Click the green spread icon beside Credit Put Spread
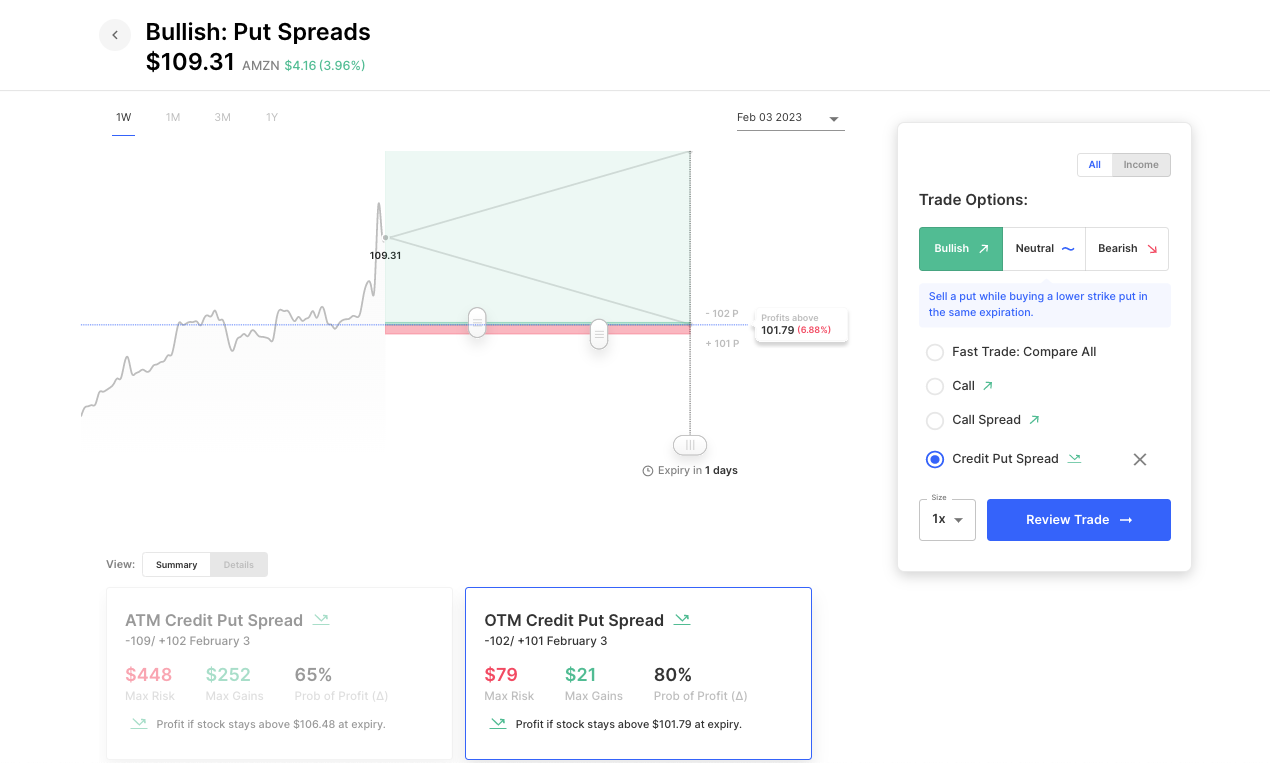The image size is (1270, 763). (1074, 458)
